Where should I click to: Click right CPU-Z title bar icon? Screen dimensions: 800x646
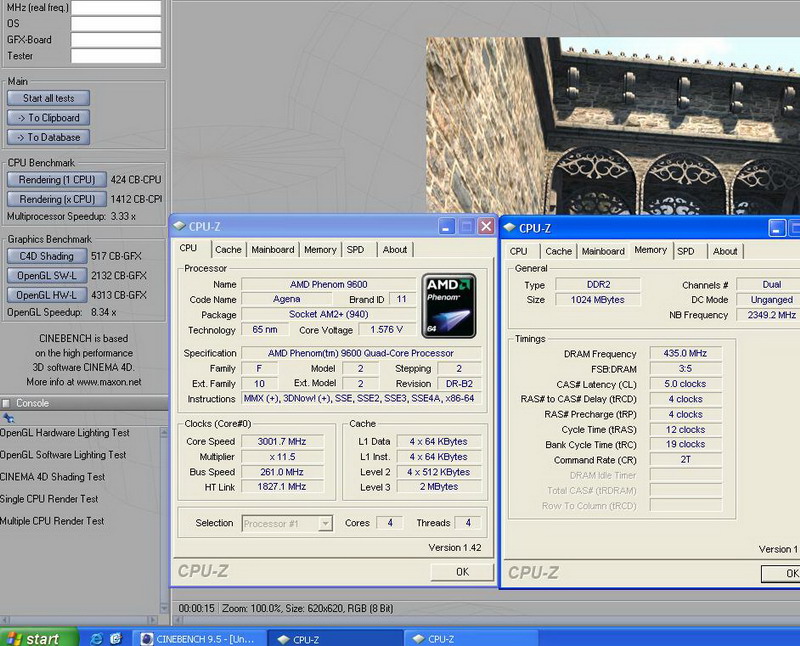(x=509, y=228)
